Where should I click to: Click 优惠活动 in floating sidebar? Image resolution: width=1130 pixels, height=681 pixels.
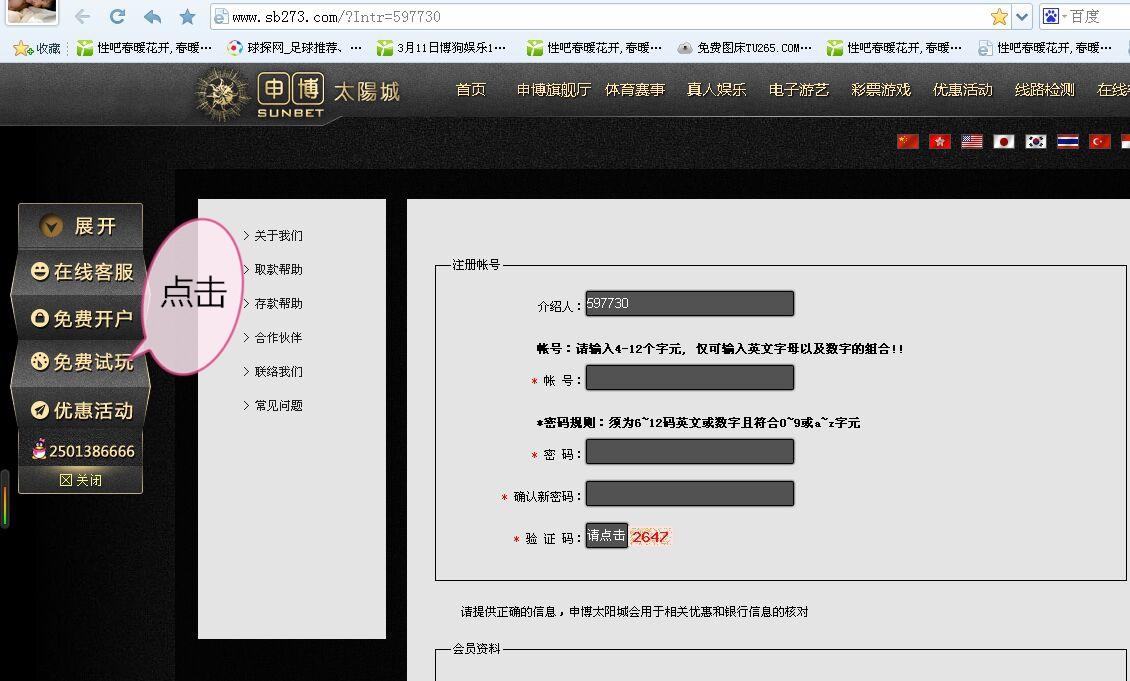coord(81,410)
